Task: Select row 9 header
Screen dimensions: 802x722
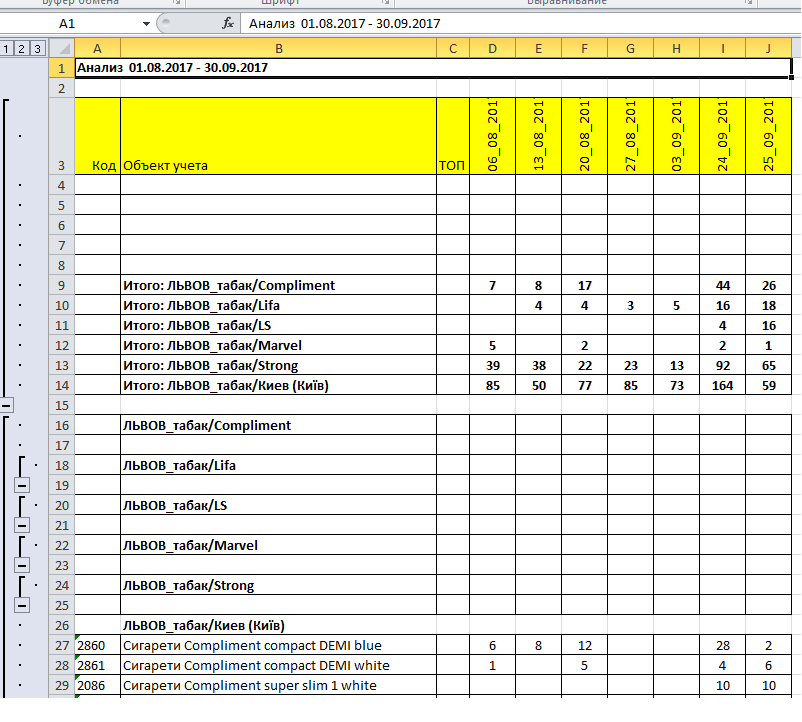Action: click(61, 285)
